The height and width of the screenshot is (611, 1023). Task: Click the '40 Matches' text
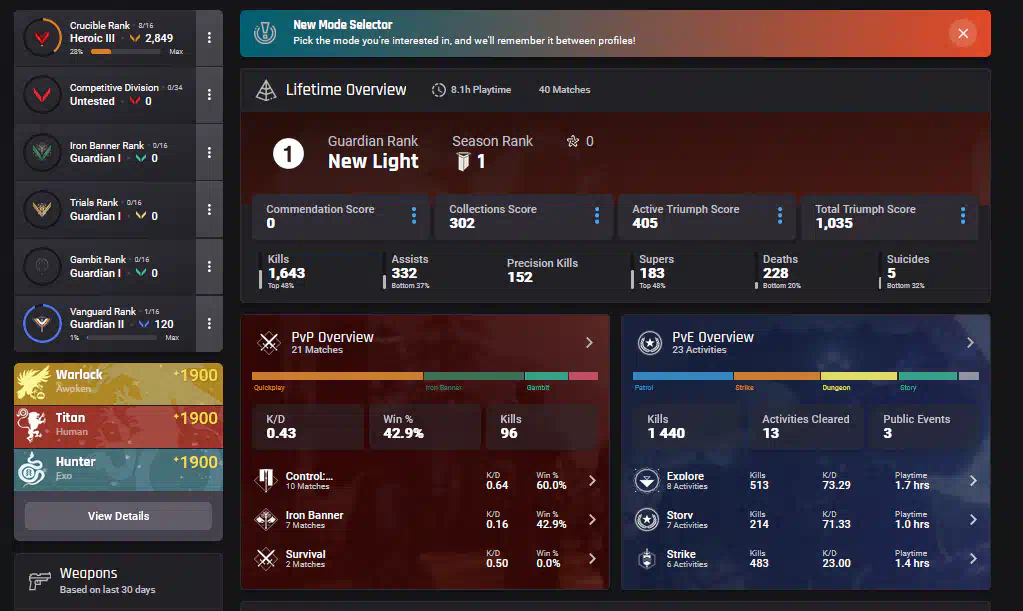[564, 90]
